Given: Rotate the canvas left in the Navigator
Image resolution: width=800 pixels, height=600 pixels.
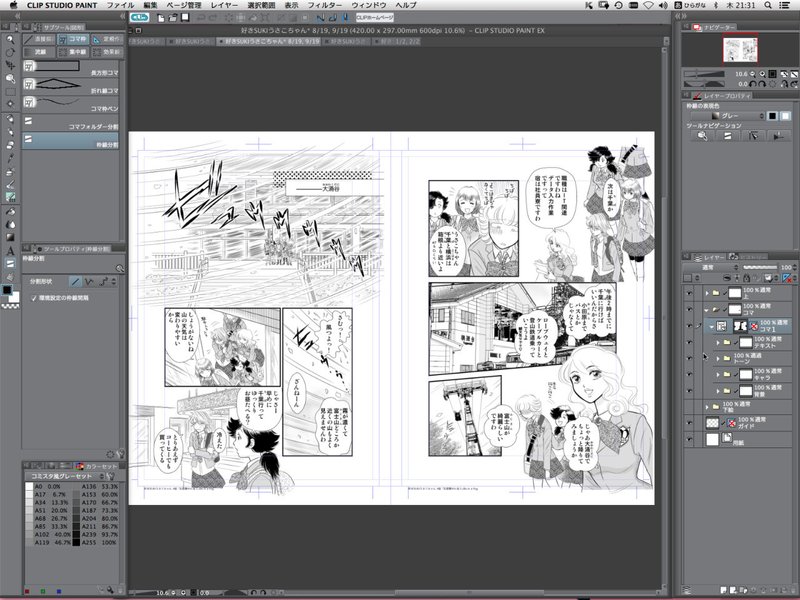Looking at the screenshot, I should (x=753, y=84).
